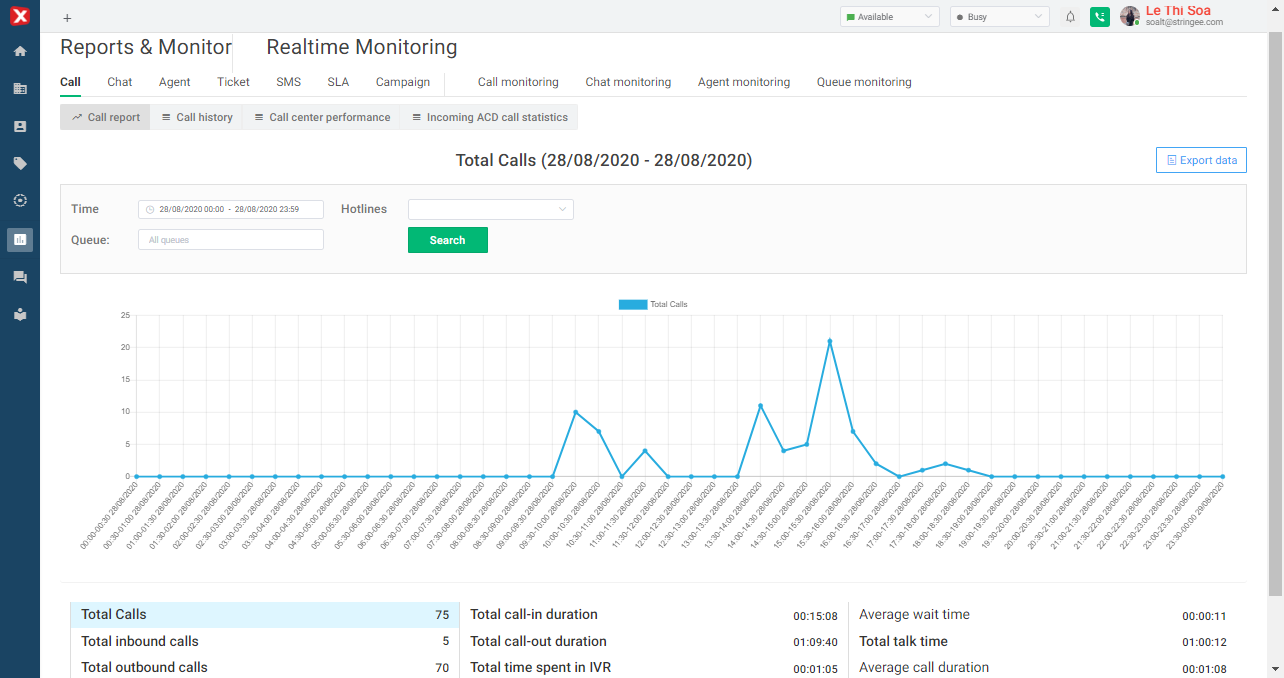
Task: Add a new tab with plus icon
Action: pyautogui.click(x=67, y=18)
